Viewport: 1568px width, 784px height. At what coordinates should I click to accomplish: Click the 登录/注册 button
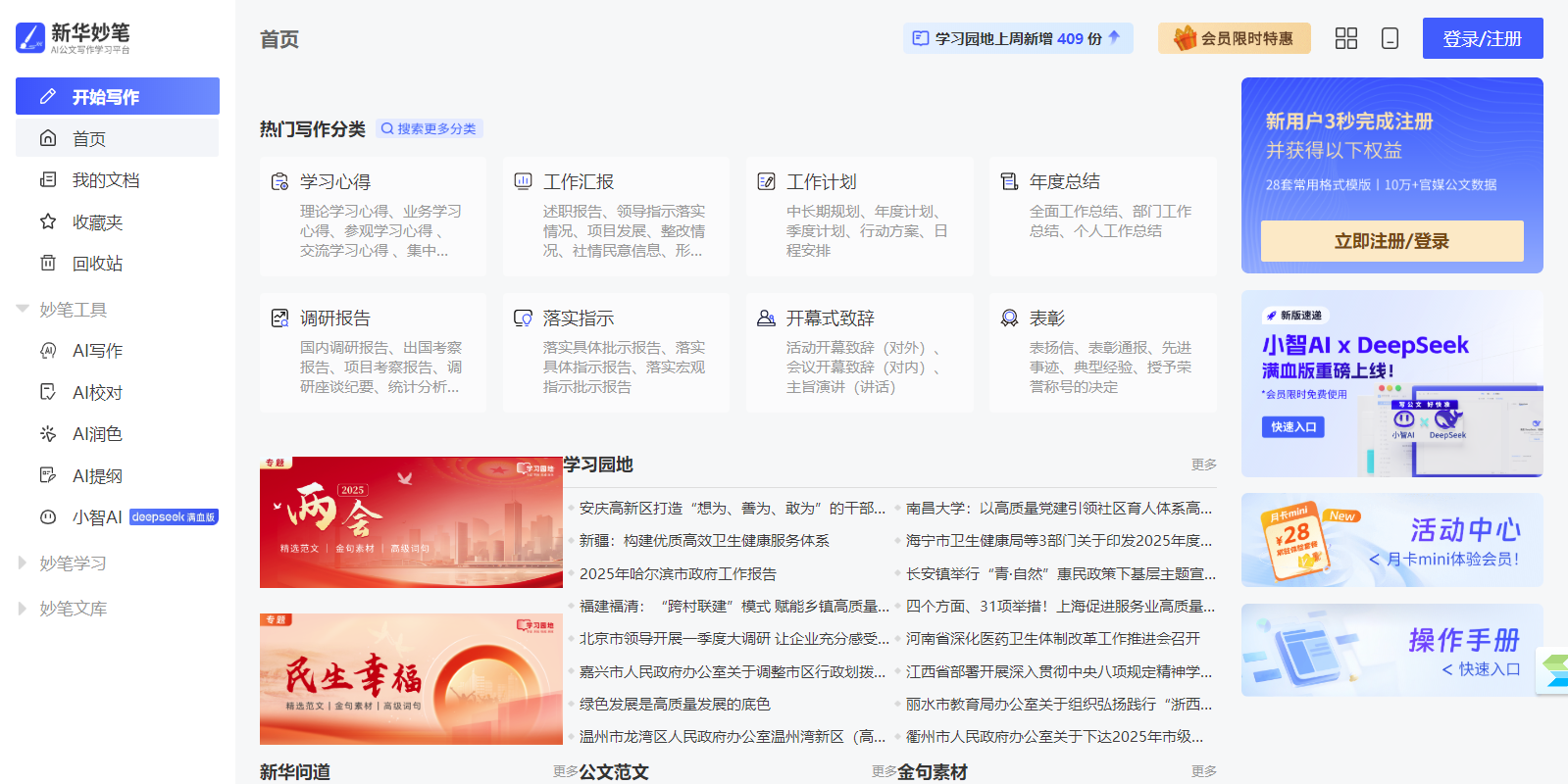click(1482, 38)
